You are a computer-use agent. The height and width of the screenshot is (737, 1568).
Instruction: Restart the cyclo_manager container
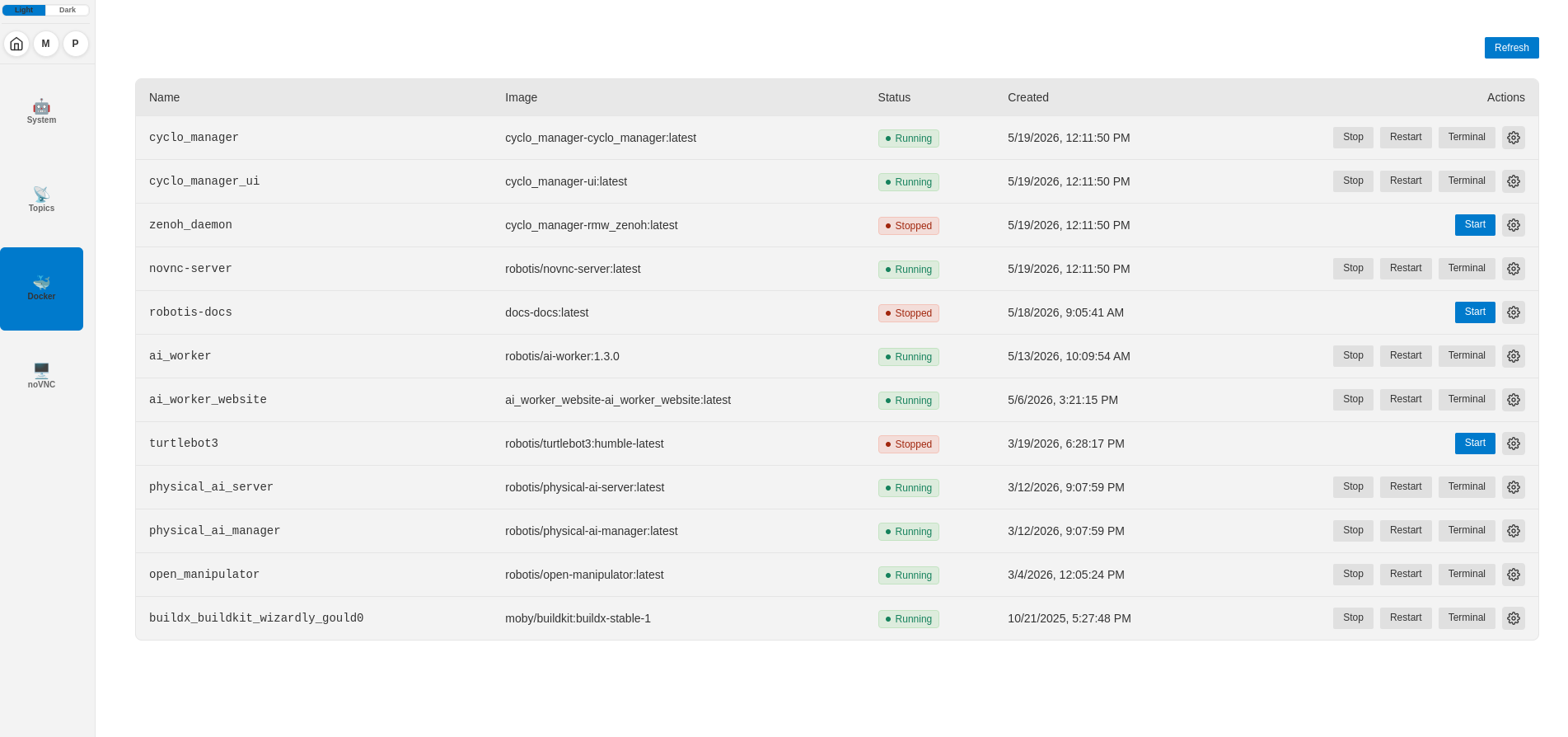1406,138
